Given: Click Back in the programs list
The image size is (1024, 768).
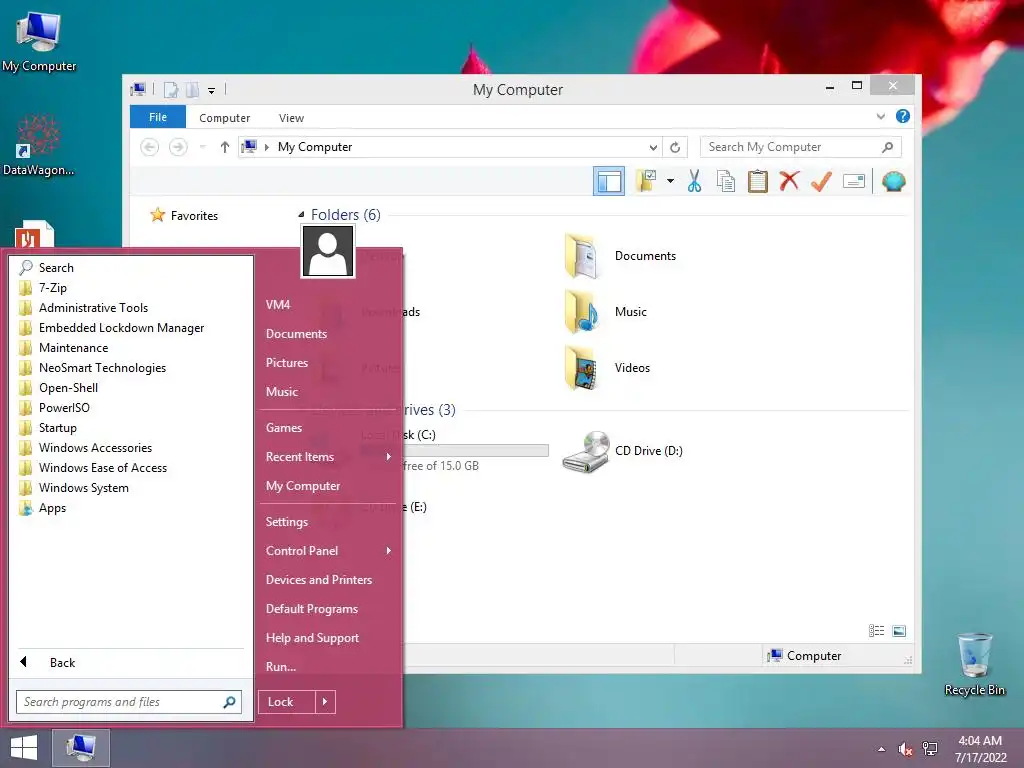Looking at the screenshot, I should pyautogui.click(x=129, y=662).
